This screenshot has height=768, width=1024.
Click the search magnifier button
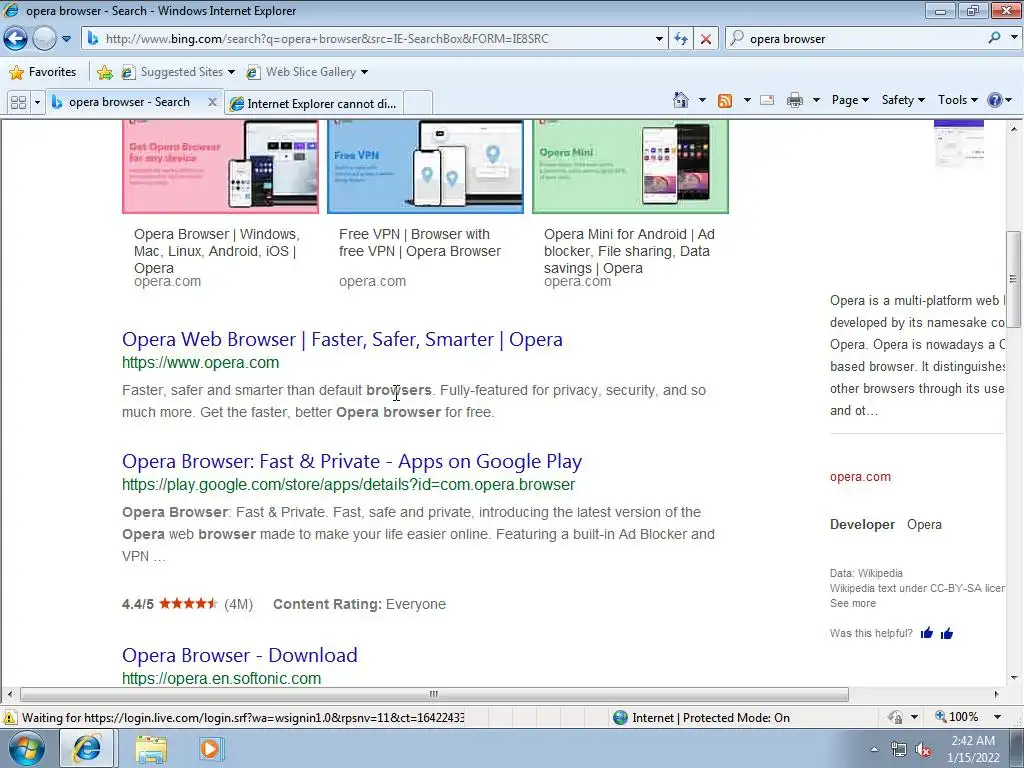click(994, 38)
